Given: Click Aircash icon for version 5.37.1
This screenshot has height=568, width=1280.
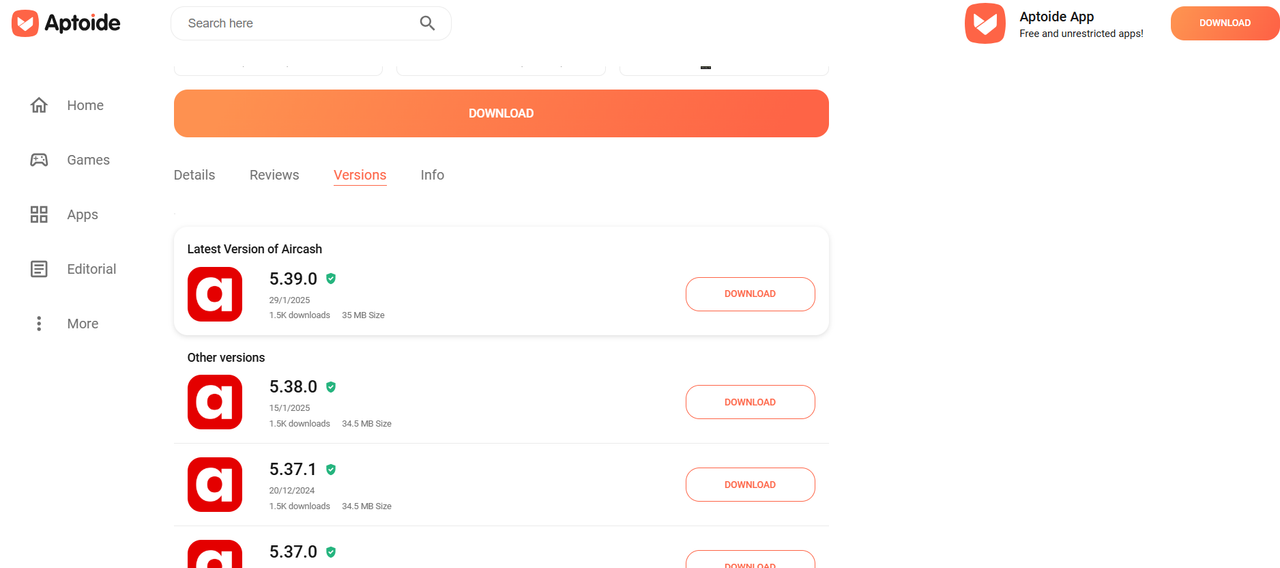Looking at the screenshot, I should coord(215,485).
